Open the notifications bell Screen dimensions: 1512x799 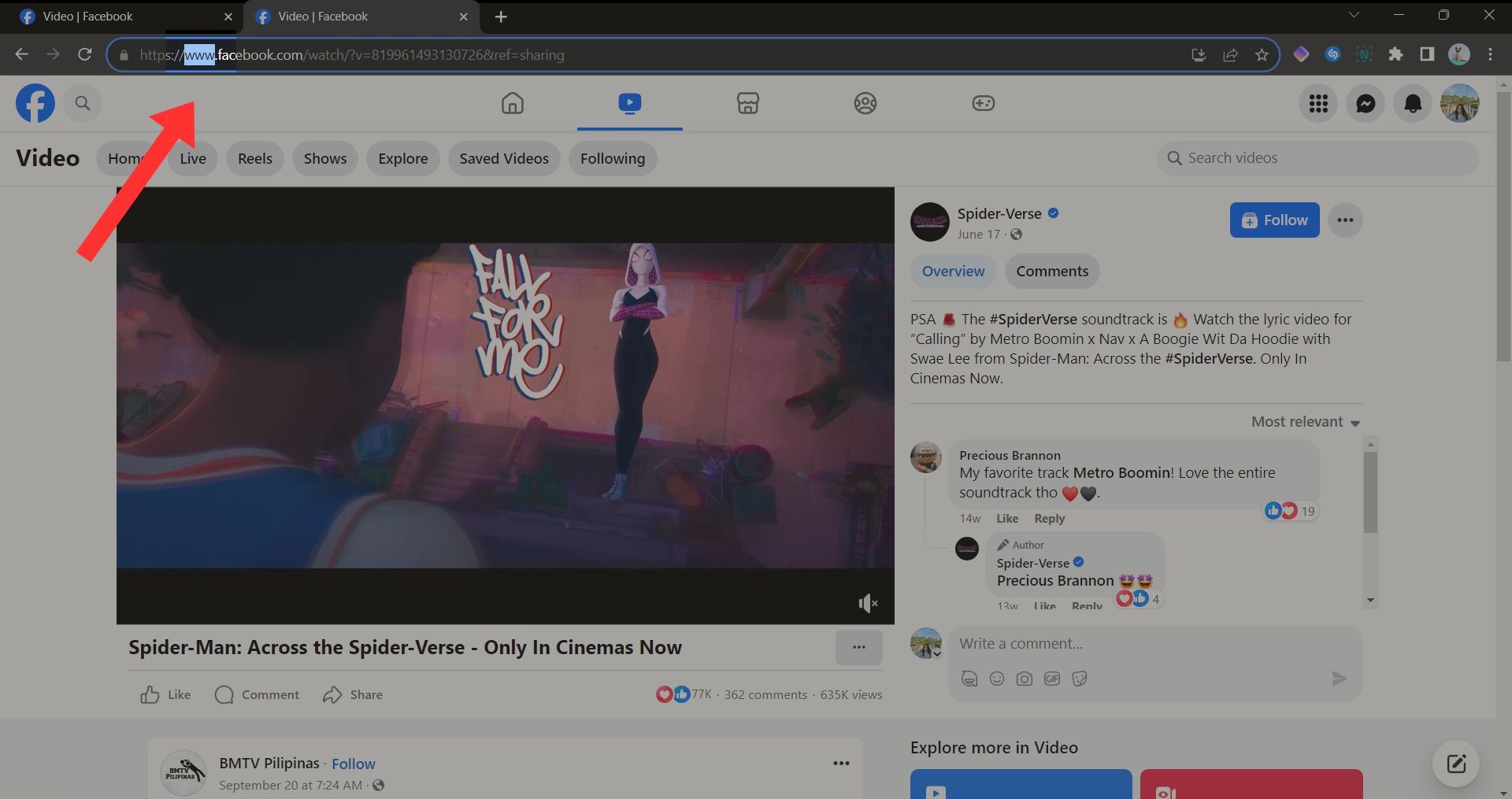coord(1413,103)
